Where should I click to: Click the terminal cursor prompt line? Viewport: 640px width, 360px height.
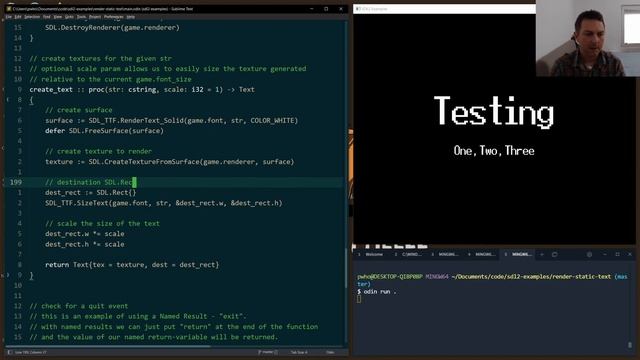[x=359, y=299]
